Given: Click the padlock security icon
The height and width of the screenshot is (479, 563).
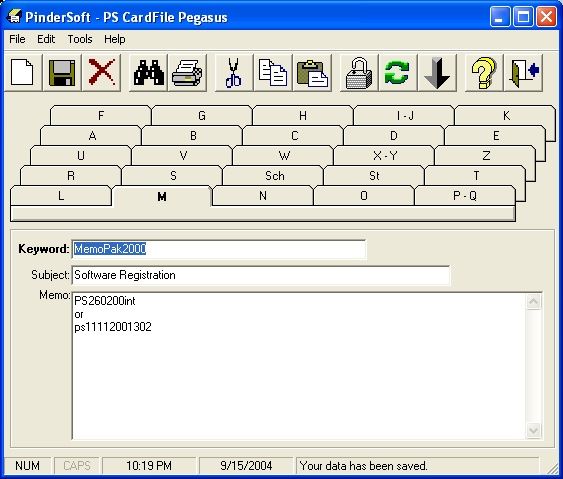Looking at the screenshot, I should [359, 73].
